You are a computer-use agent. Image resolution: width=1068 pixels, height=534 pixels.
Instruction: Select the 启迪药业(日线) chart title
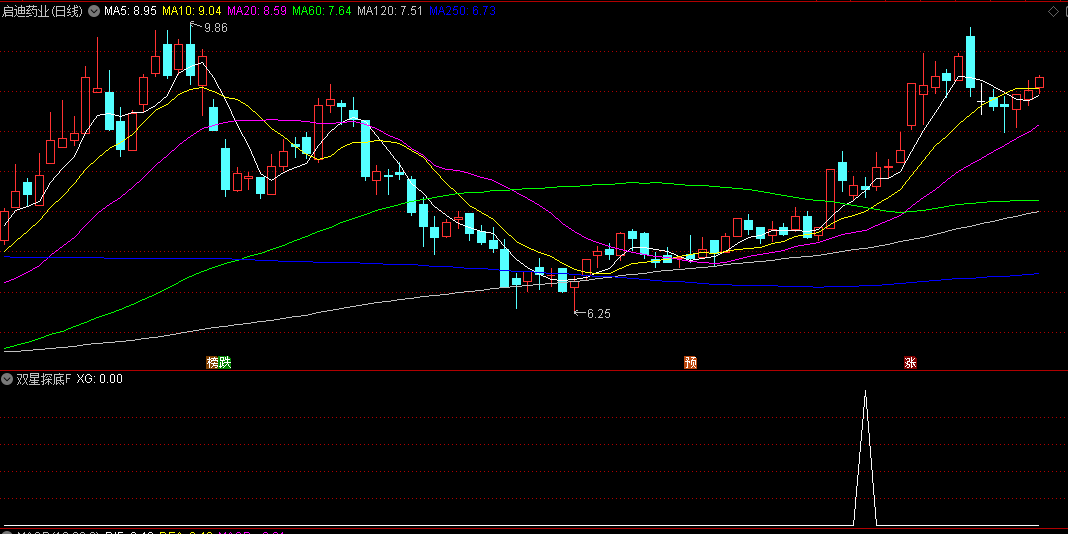(42, 11)
